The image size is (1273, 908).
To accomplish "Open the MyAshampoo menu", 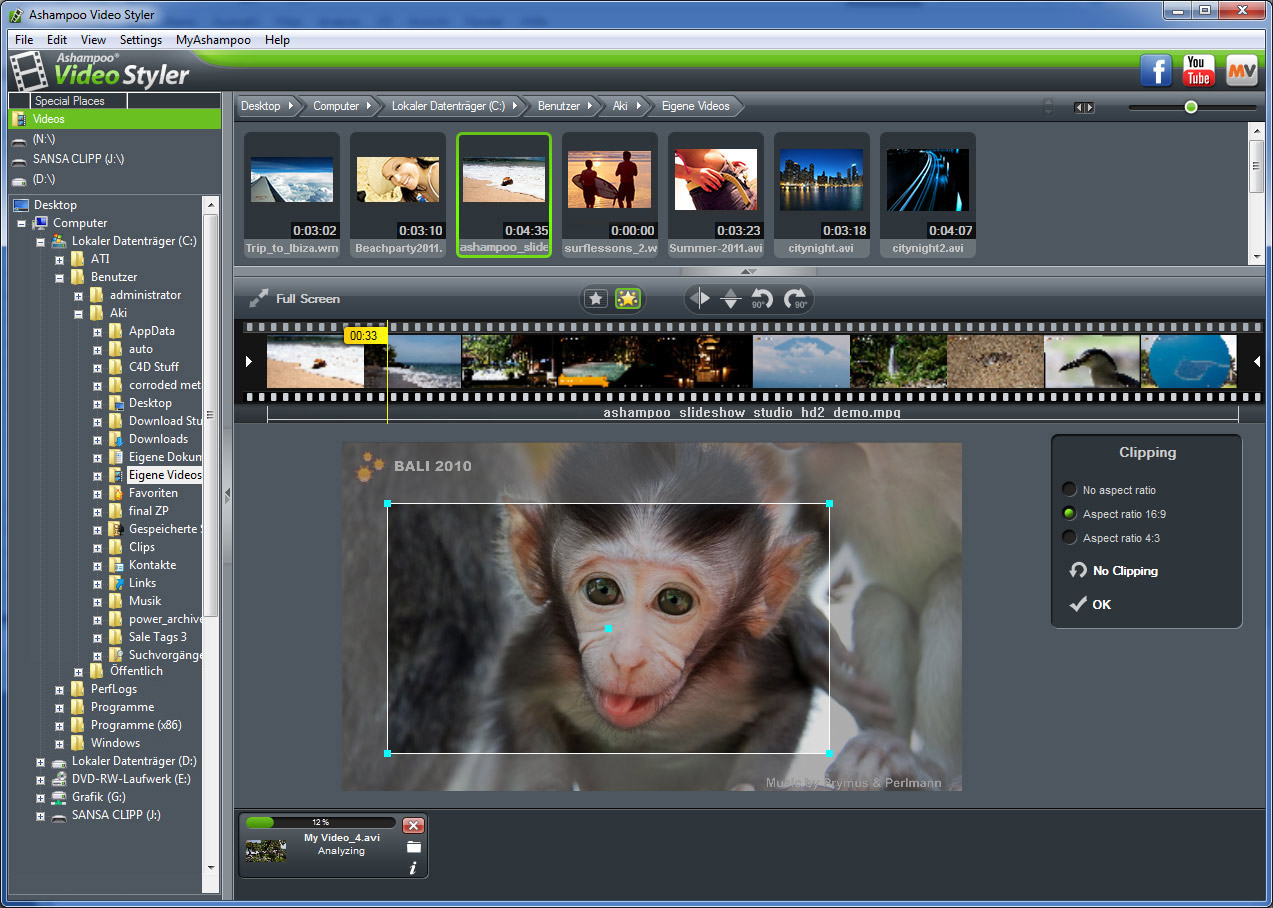I will coord(213,40).
